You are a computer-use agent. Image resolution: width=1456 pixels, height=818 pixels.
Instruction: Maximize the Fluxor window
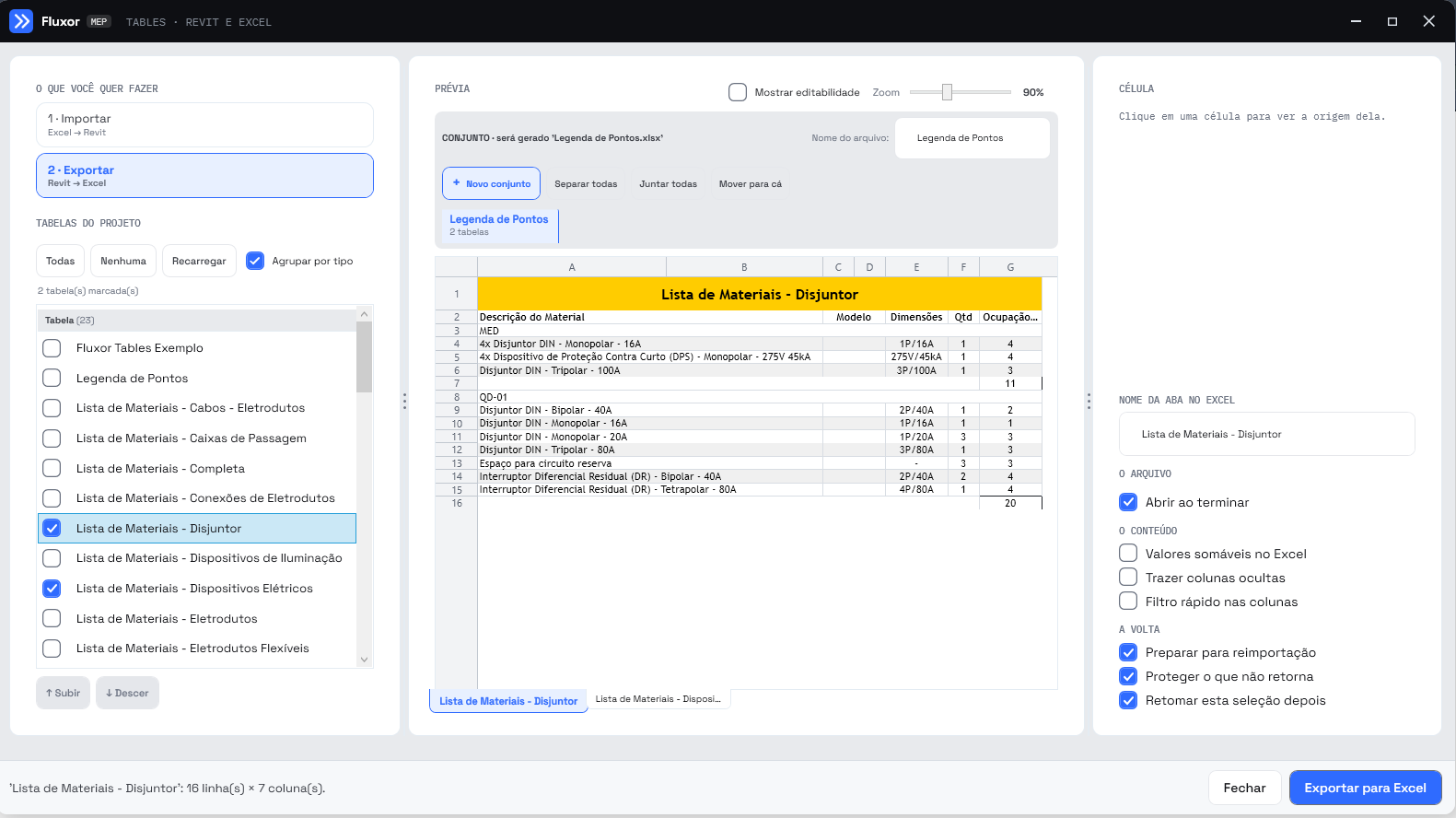coord(1392,21)
